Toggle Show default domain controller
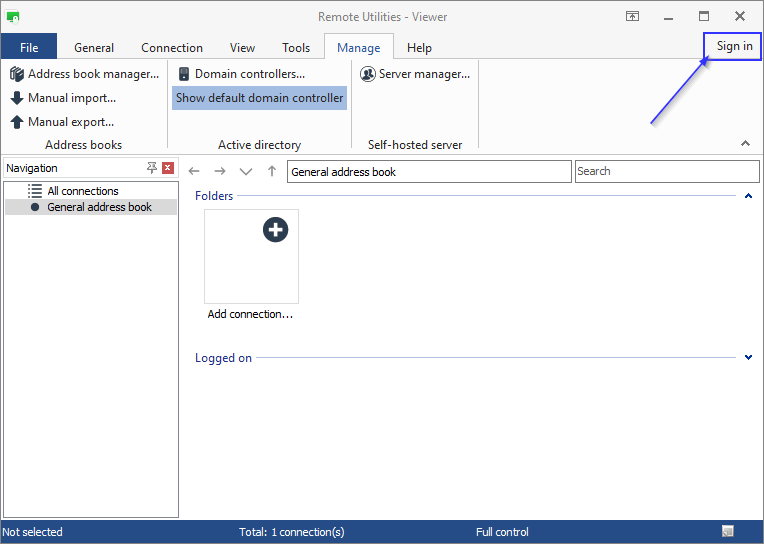This screenshot has width=764, height=544. tap(259, 98)
